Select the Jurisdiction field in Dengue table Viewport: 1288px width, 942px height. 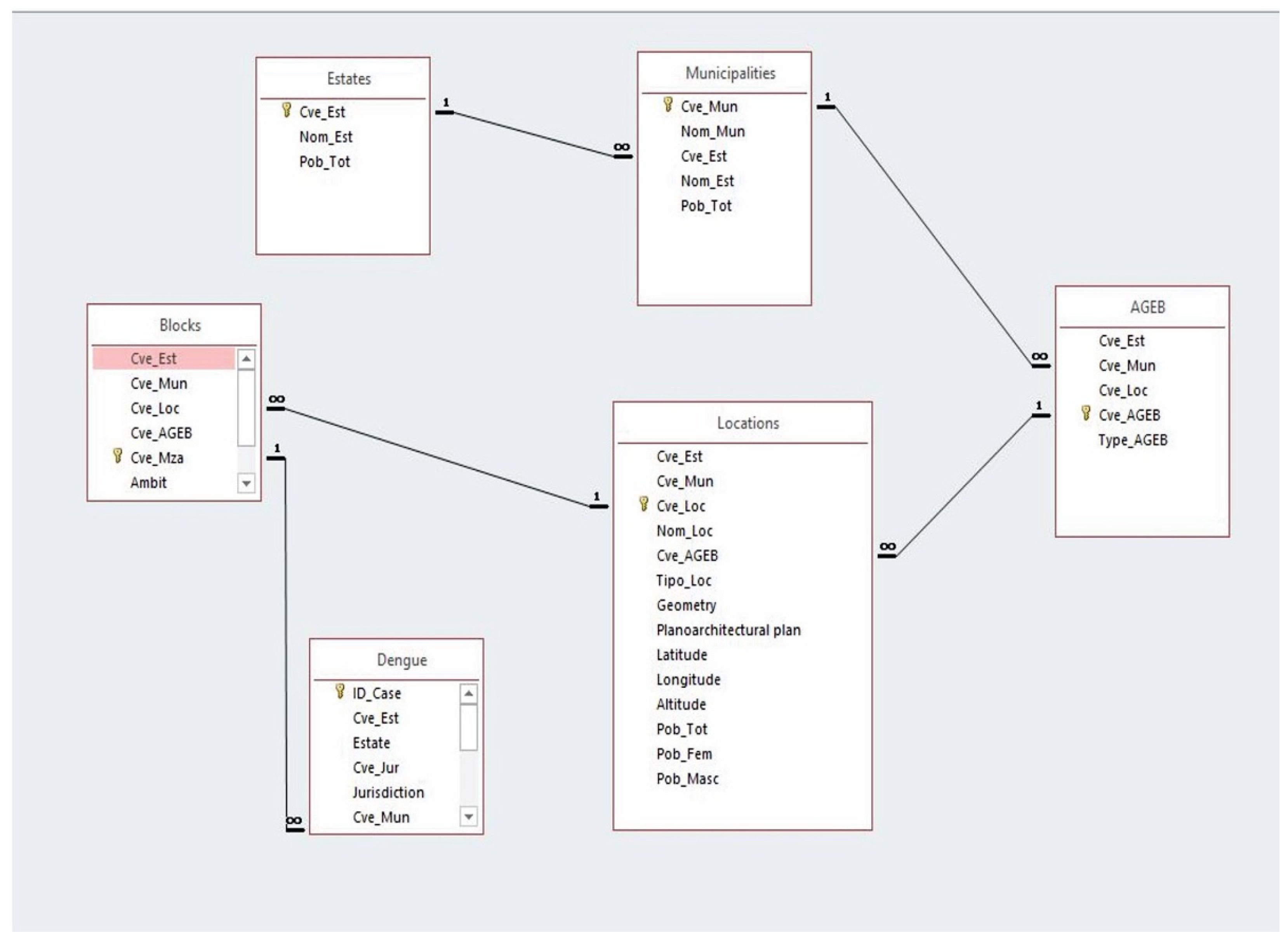click(388, 793)
